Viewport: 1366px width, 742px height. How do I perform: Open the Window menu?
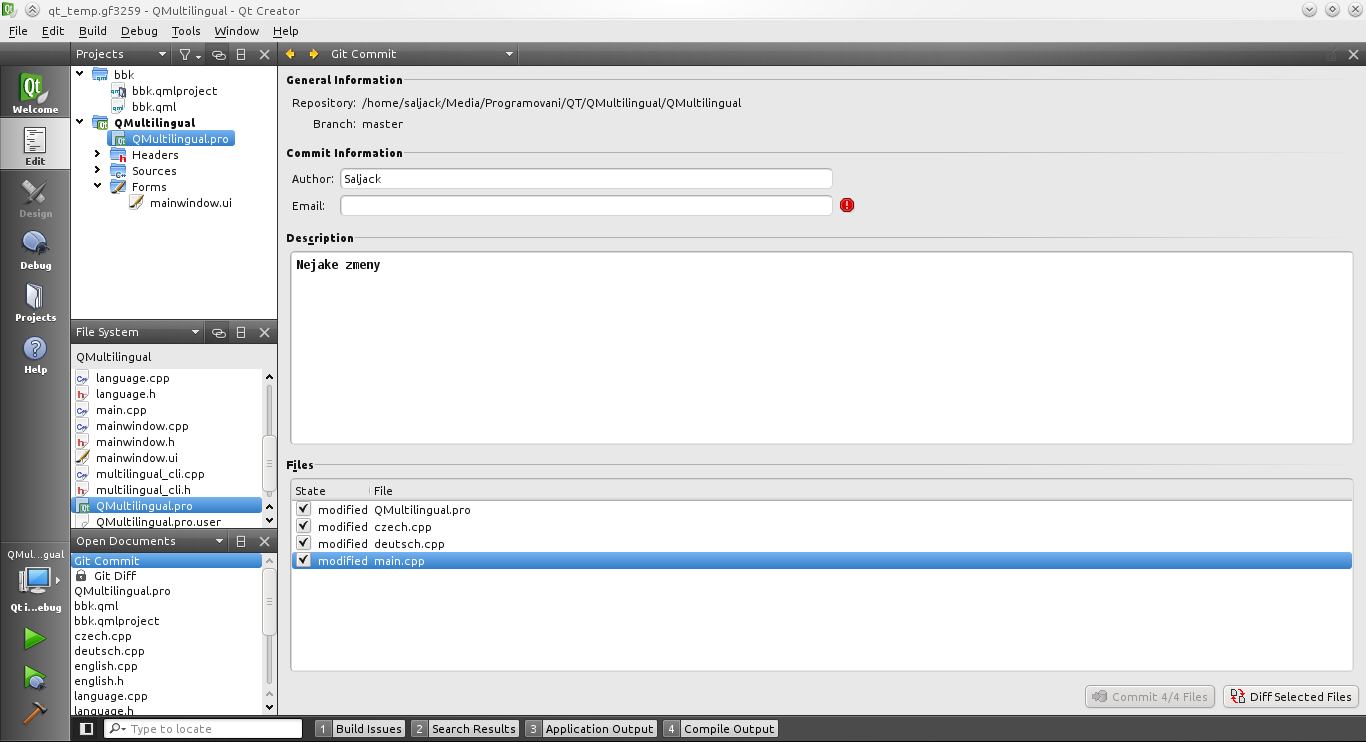click(237, 31)
